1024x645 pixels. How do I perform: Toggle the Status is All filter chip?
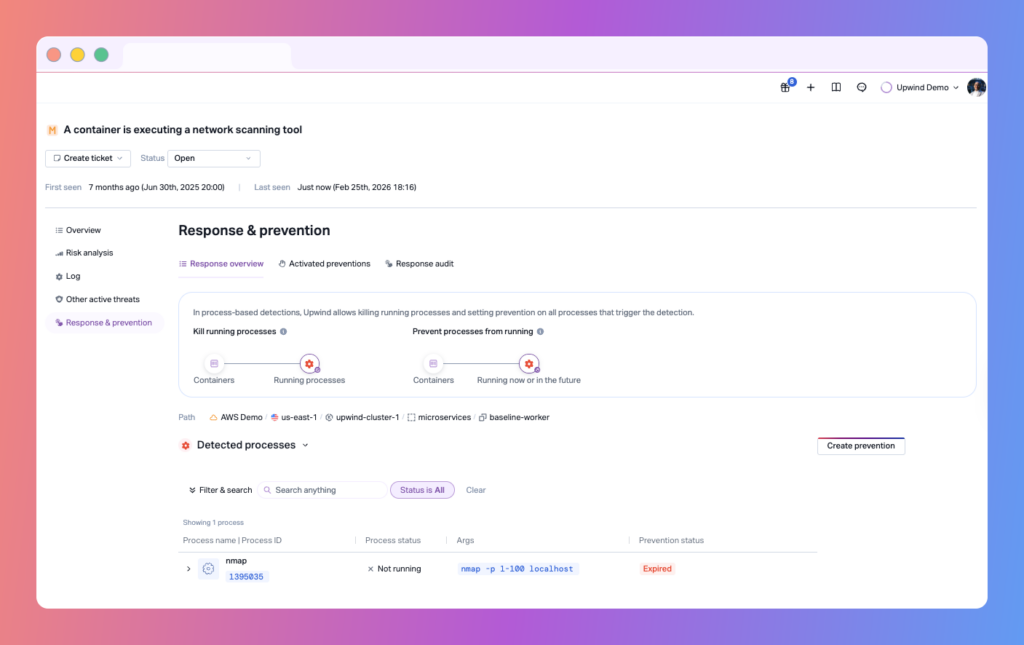click(x=422, y=490)
